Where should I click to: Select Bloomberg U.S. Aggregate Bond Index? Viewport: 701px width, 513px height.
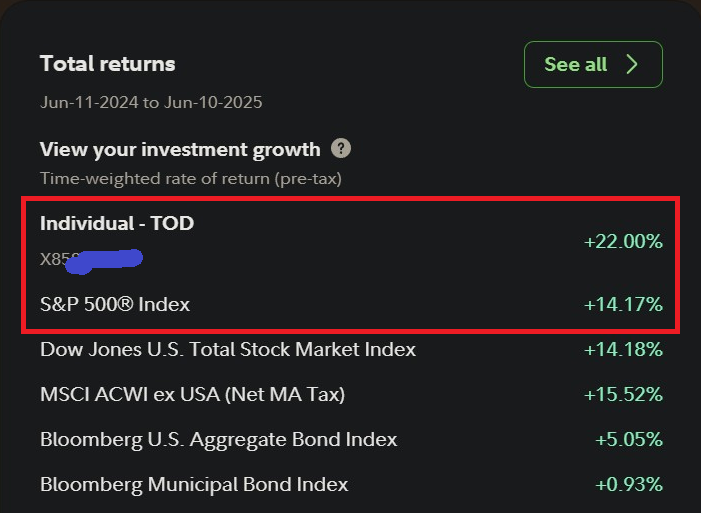click(x=218, y=439)
